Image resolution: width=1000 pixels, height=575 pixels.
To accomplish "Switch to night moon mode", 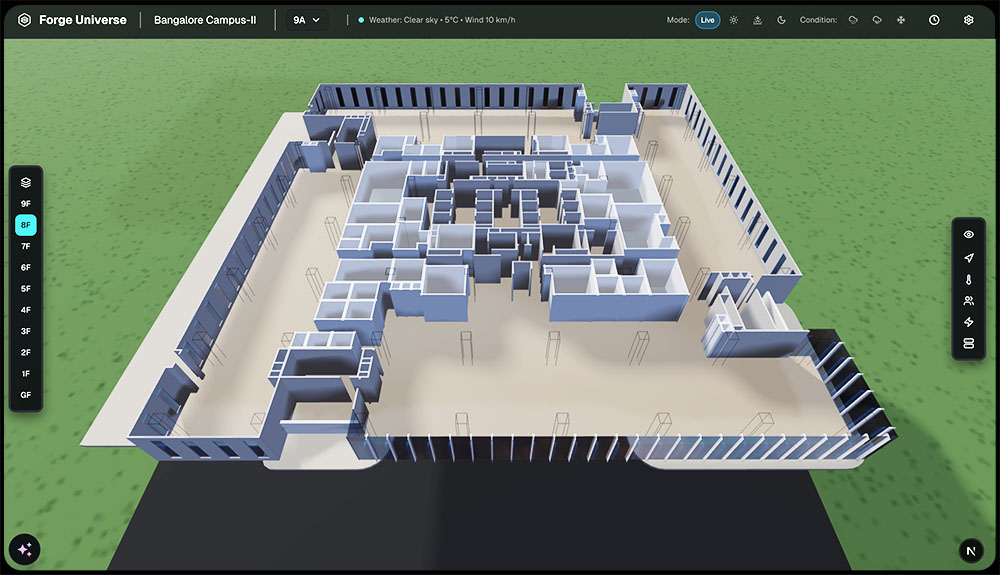I will point(781,20).
